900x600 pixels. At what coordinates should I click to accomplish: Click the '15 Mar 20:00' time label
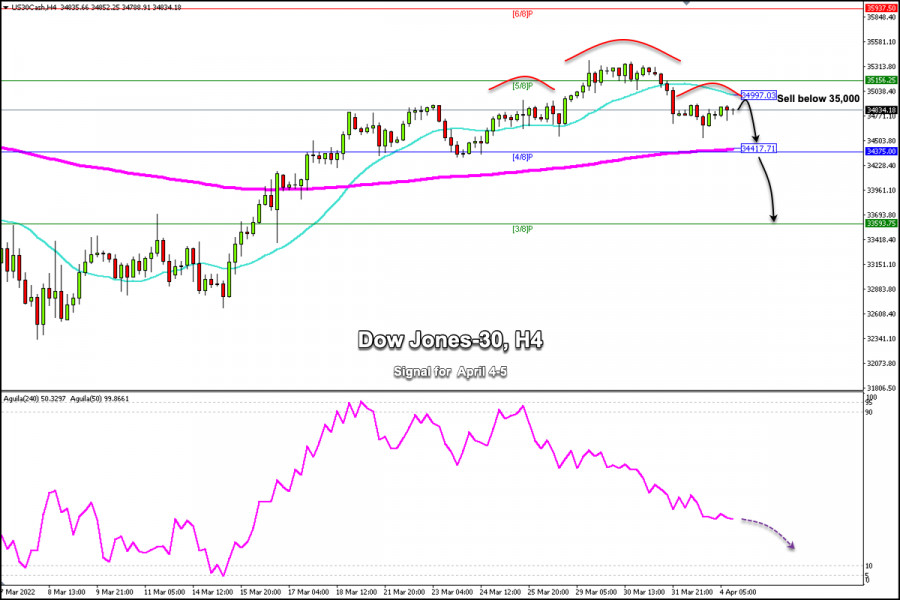point(260,592)
